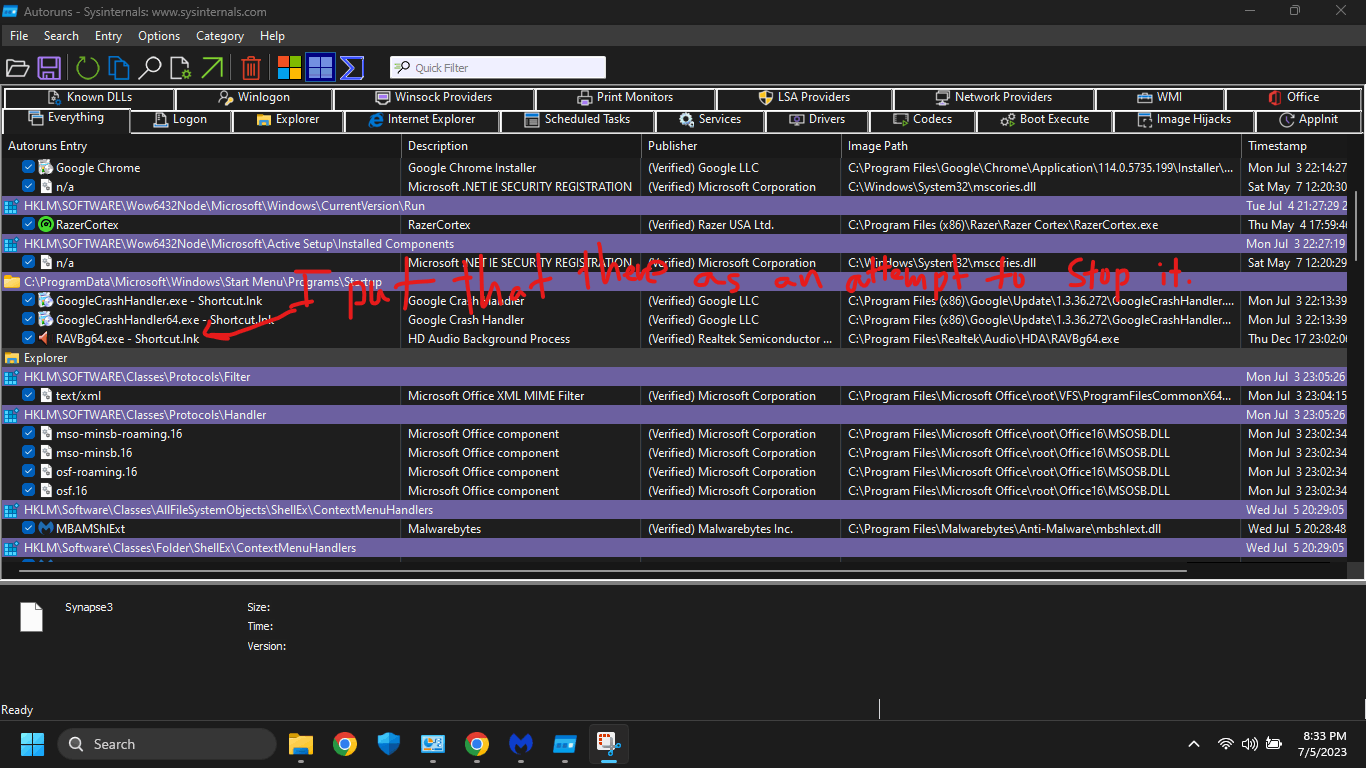
Task: Select the 'osf.16' entry row
Action: (675, 491)
